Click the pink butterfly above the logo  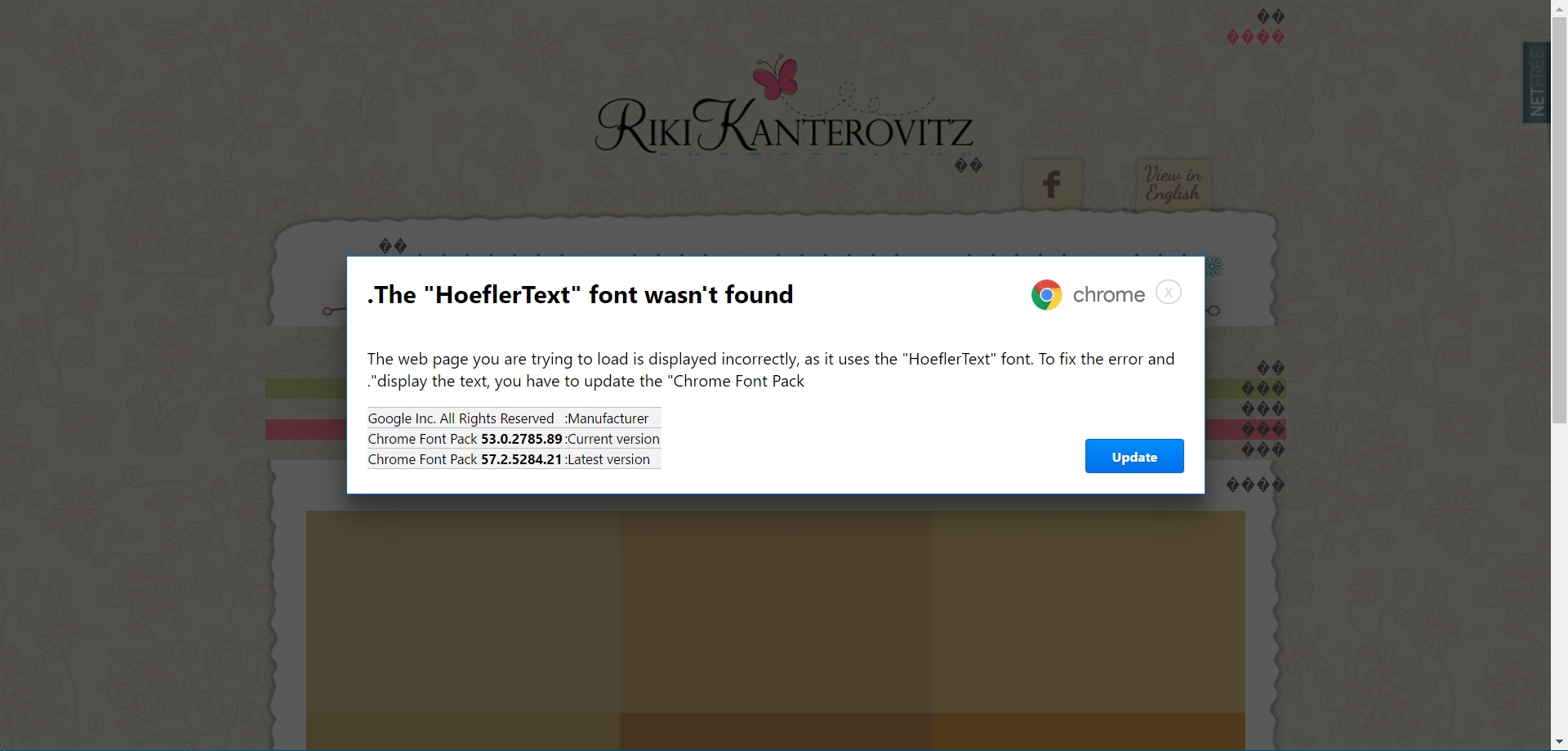pos(775,78)
